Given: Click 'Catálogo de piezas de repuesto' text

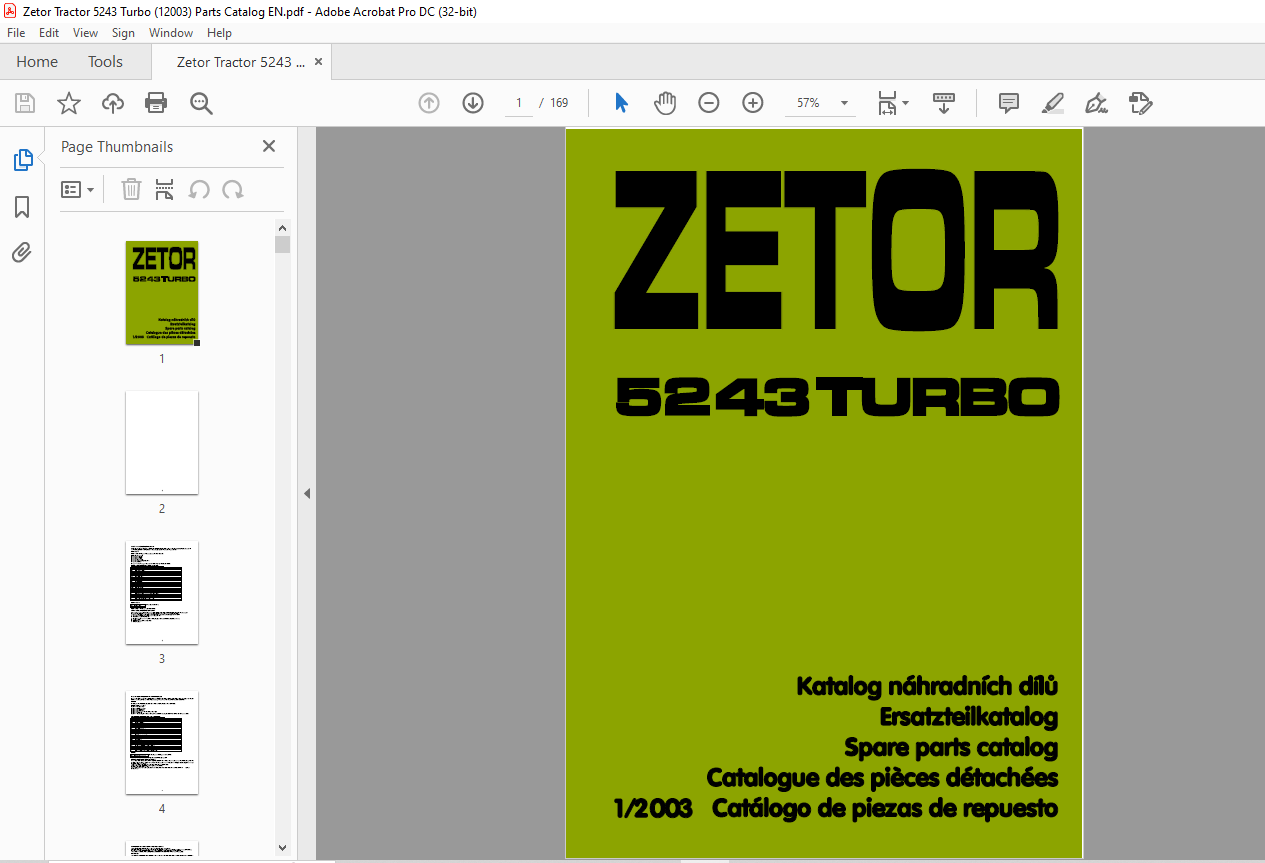Looking at the screenshot, I should point(885,808).
